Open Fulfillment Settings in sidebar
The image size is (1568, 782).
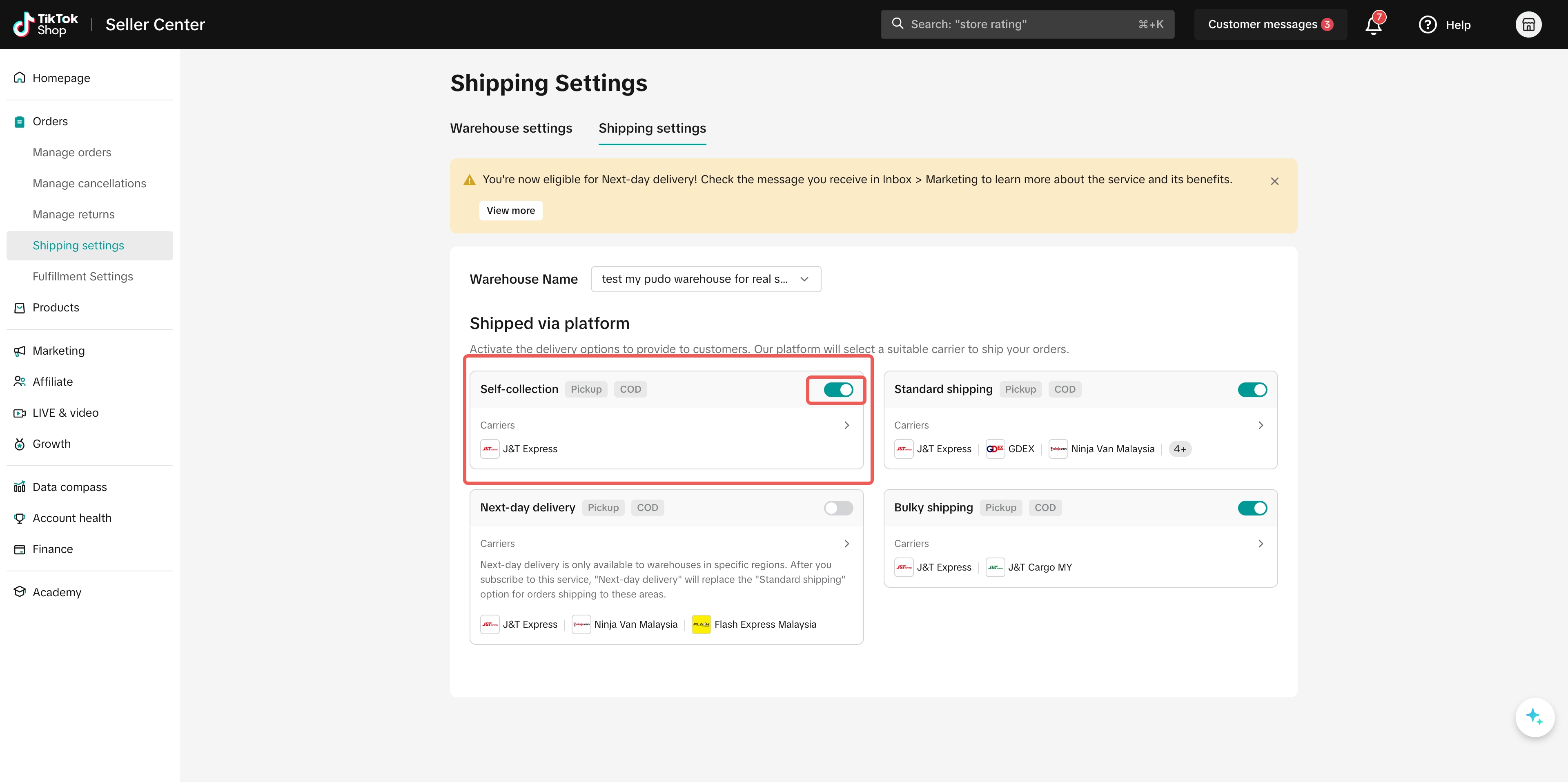pyautogui.click(x=83, y=276)
